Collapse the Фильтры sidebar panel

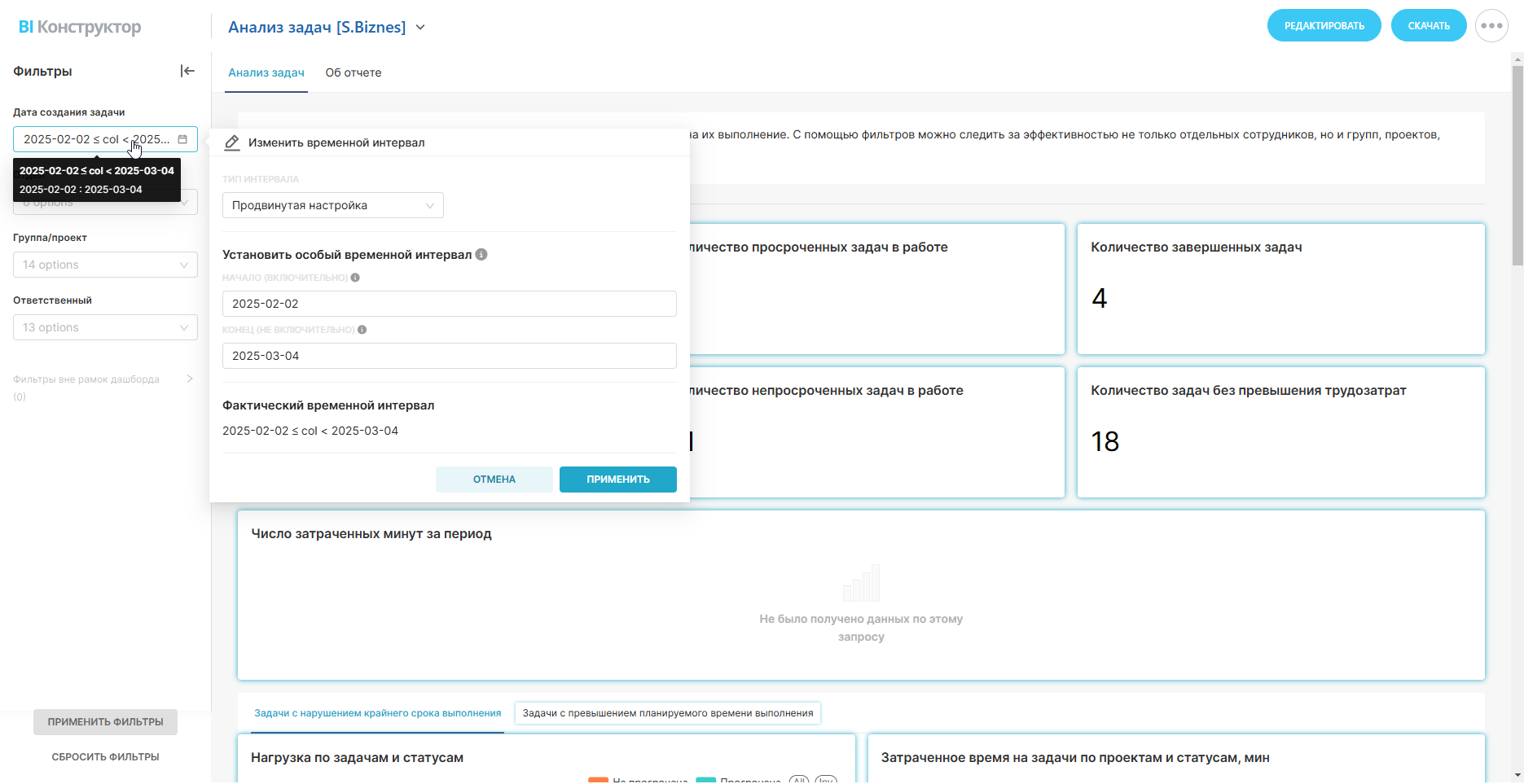tap(187, 71)
